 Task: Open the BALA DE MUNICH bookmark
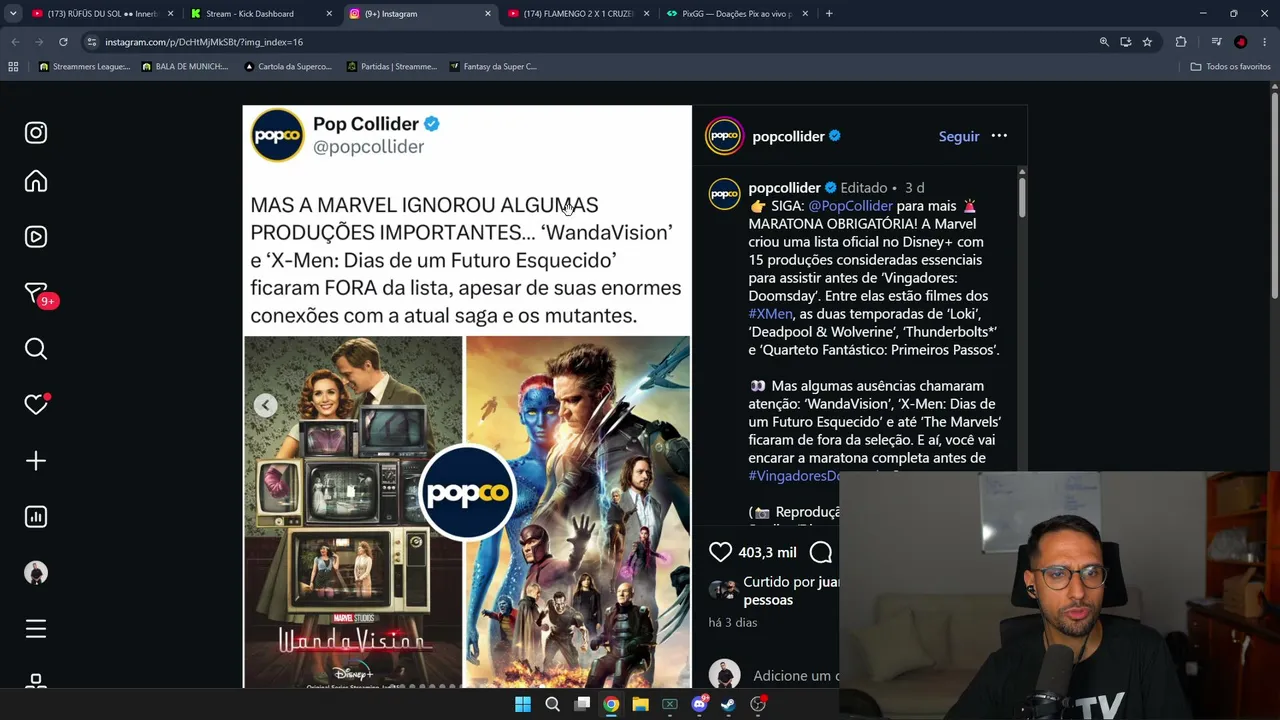[x=185, y=67]
